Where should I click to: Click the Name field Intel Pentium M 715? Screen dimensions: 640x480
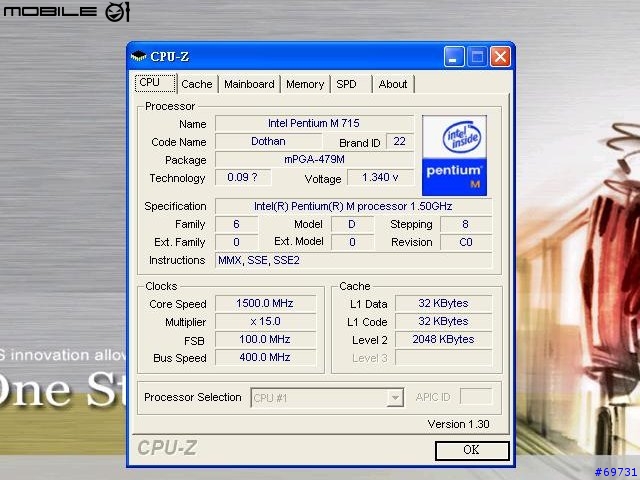[314, 123]
